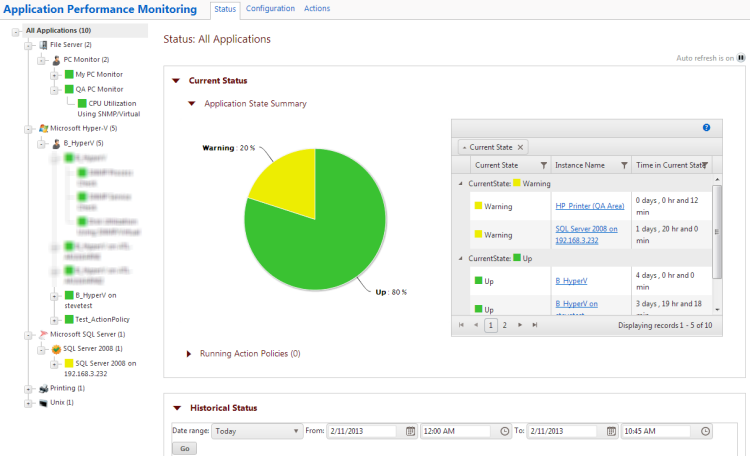
Task: Click the Current State column filter icon
Action: pyautogui.click(x=543, y=165)
